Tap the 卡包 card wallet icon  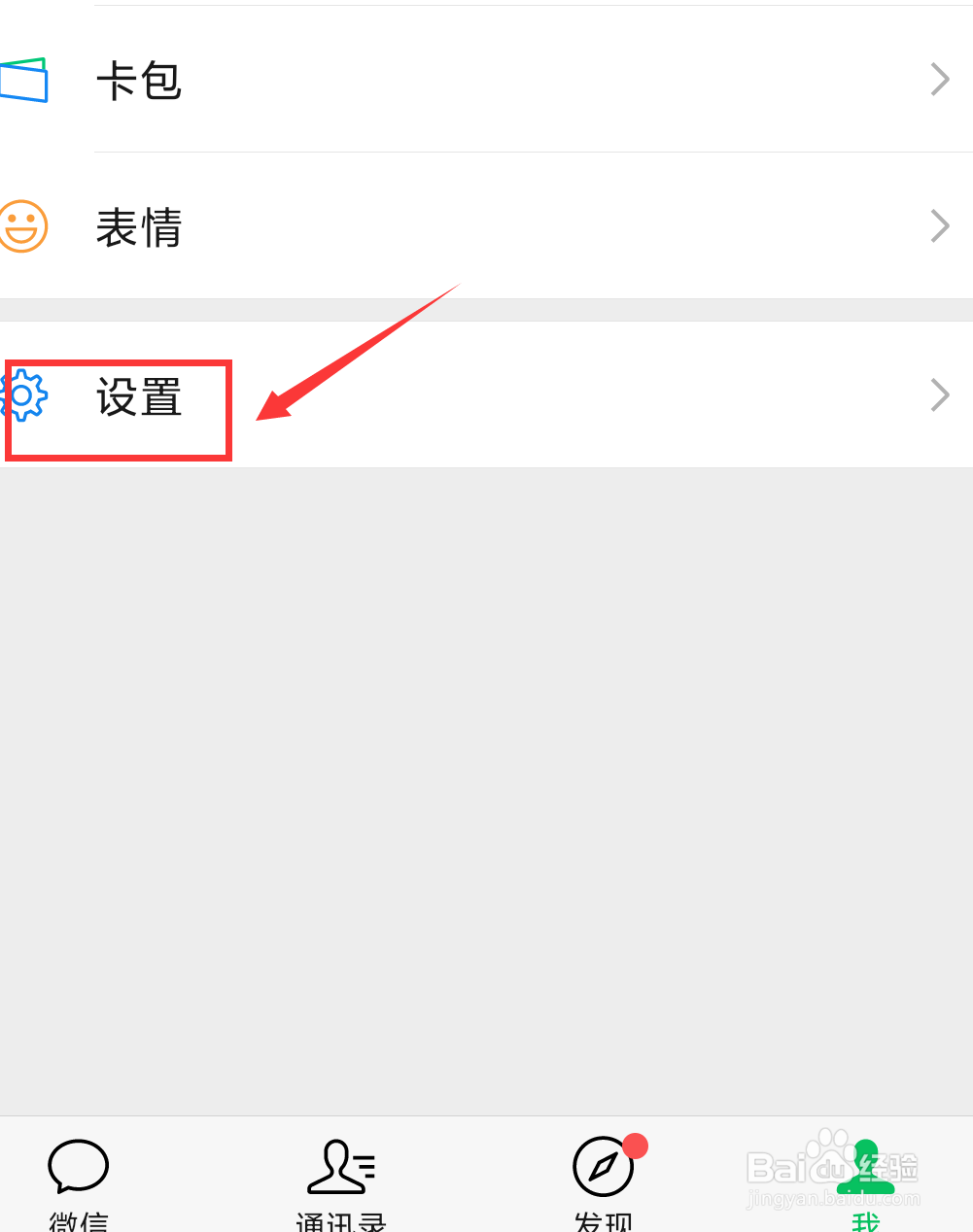pyautogui.click(x=23, y=80)
